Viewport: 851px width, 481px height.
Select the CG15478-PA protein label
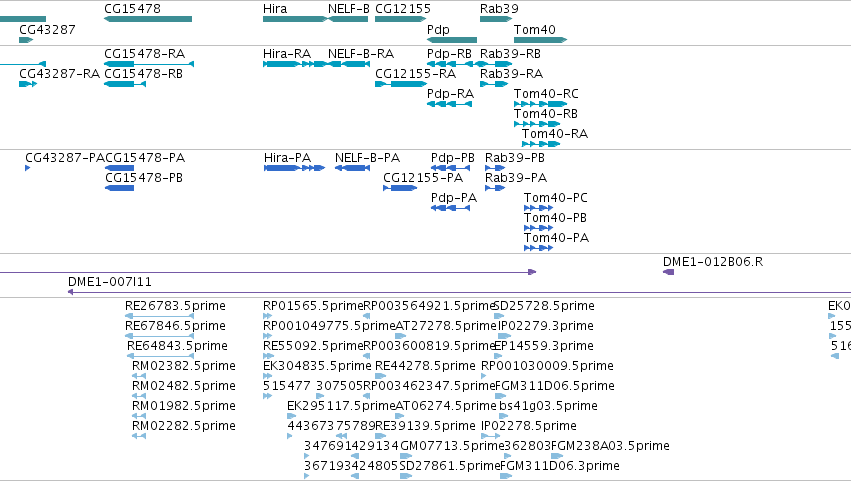pos(145,158)
